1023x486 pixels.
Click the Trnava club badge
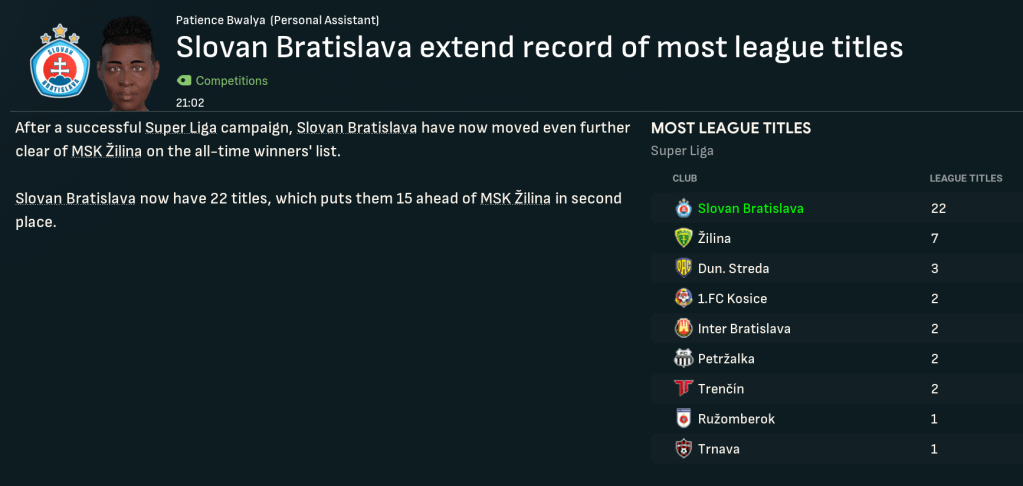(x=684, y=449)
